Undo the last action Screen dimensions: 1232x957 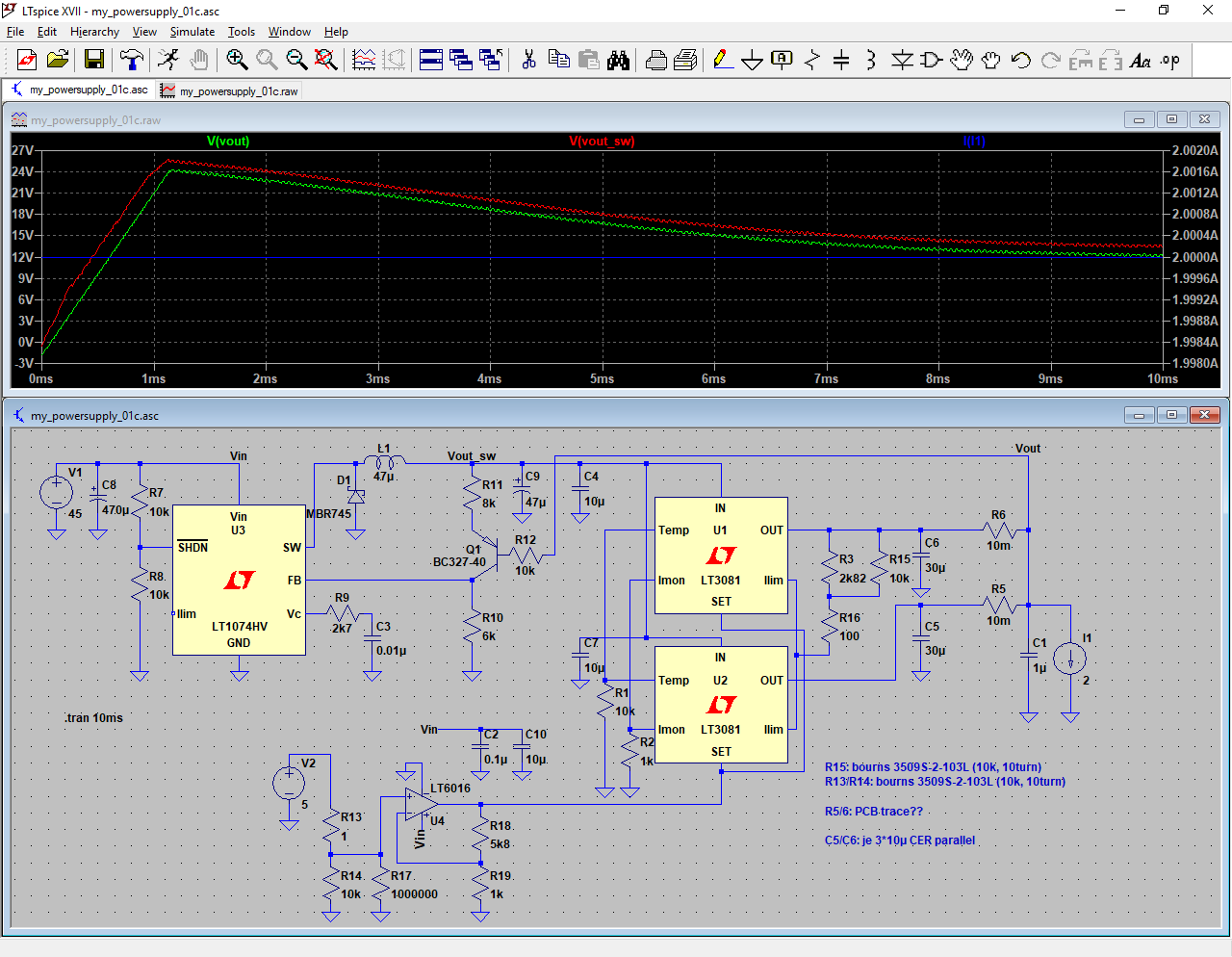click(1021, 60)
